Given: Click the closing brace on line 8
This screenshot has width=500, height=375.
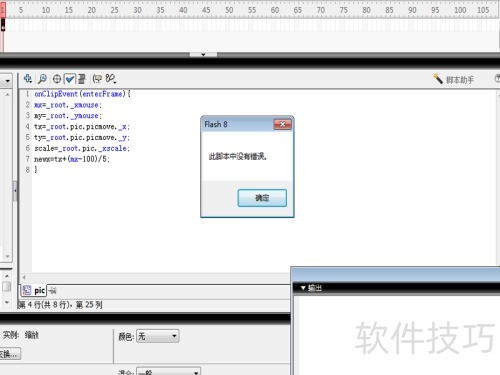Looking at the screenshot, I should coord(36,170).
